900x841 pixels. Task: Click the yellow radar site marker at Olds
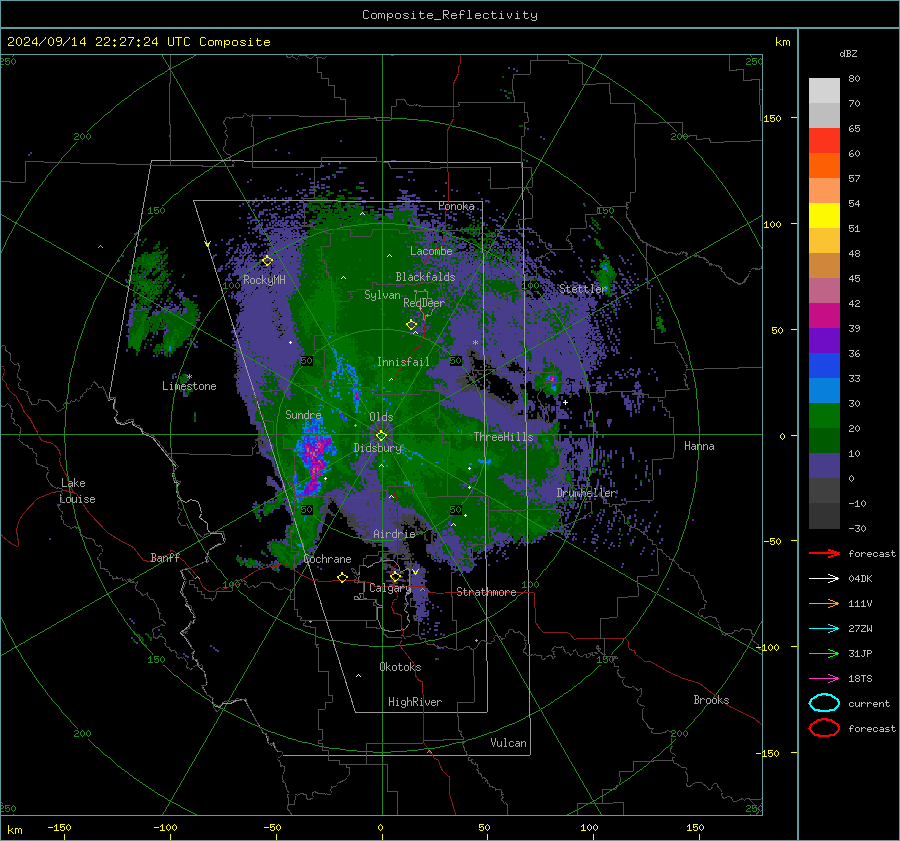click(x=381, y=436)
